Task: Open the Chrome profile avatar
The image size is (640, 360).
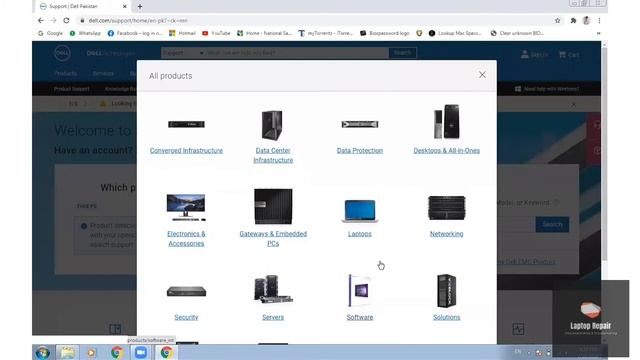Action: pyautogui.click(x=586, y=20)
